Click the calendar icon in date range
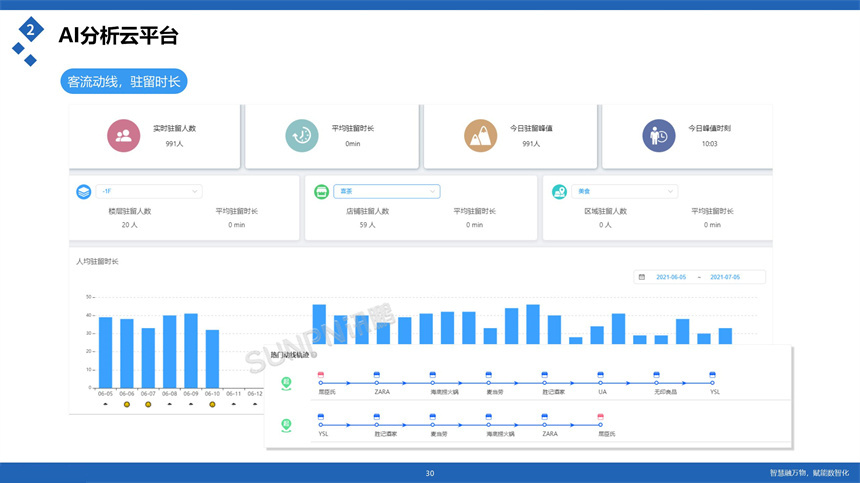The height and width of the screenshot is (483, 860). click(642, 277)
